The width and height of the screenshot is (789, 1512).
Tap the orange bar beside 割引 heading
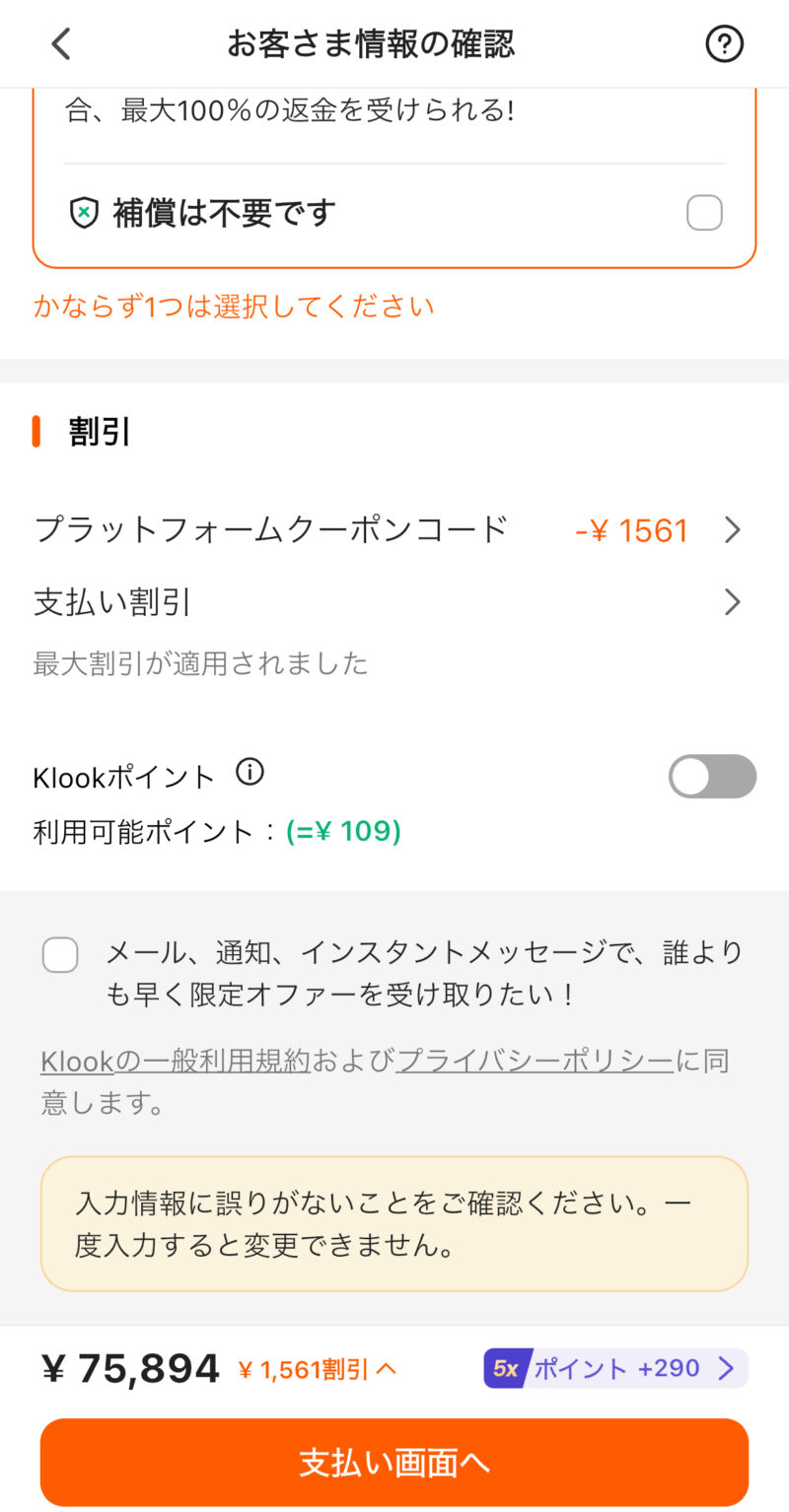point(36,432)
